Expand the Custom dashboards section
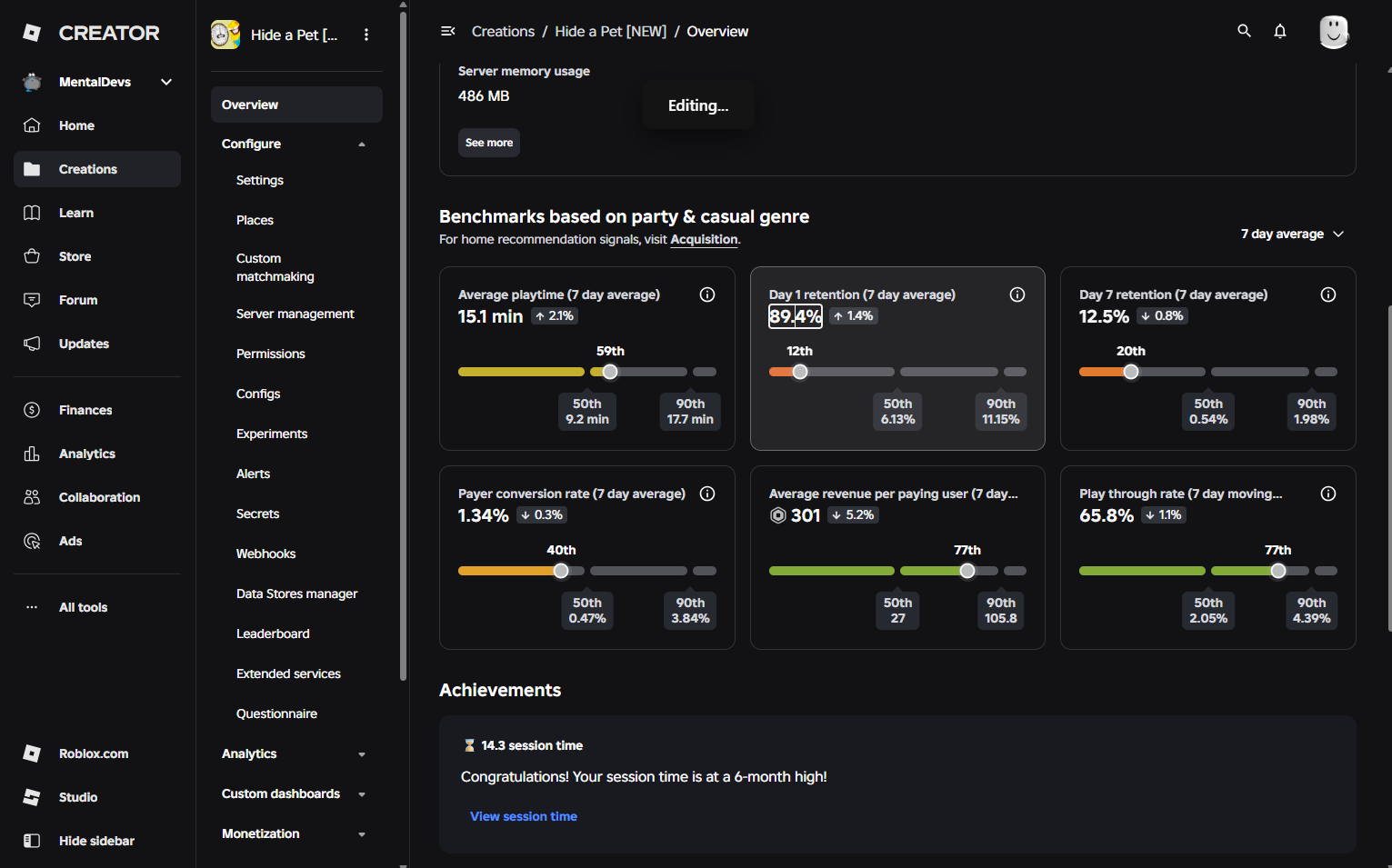The height and width of the screenshot is (868, 1392). pos(362,794)
